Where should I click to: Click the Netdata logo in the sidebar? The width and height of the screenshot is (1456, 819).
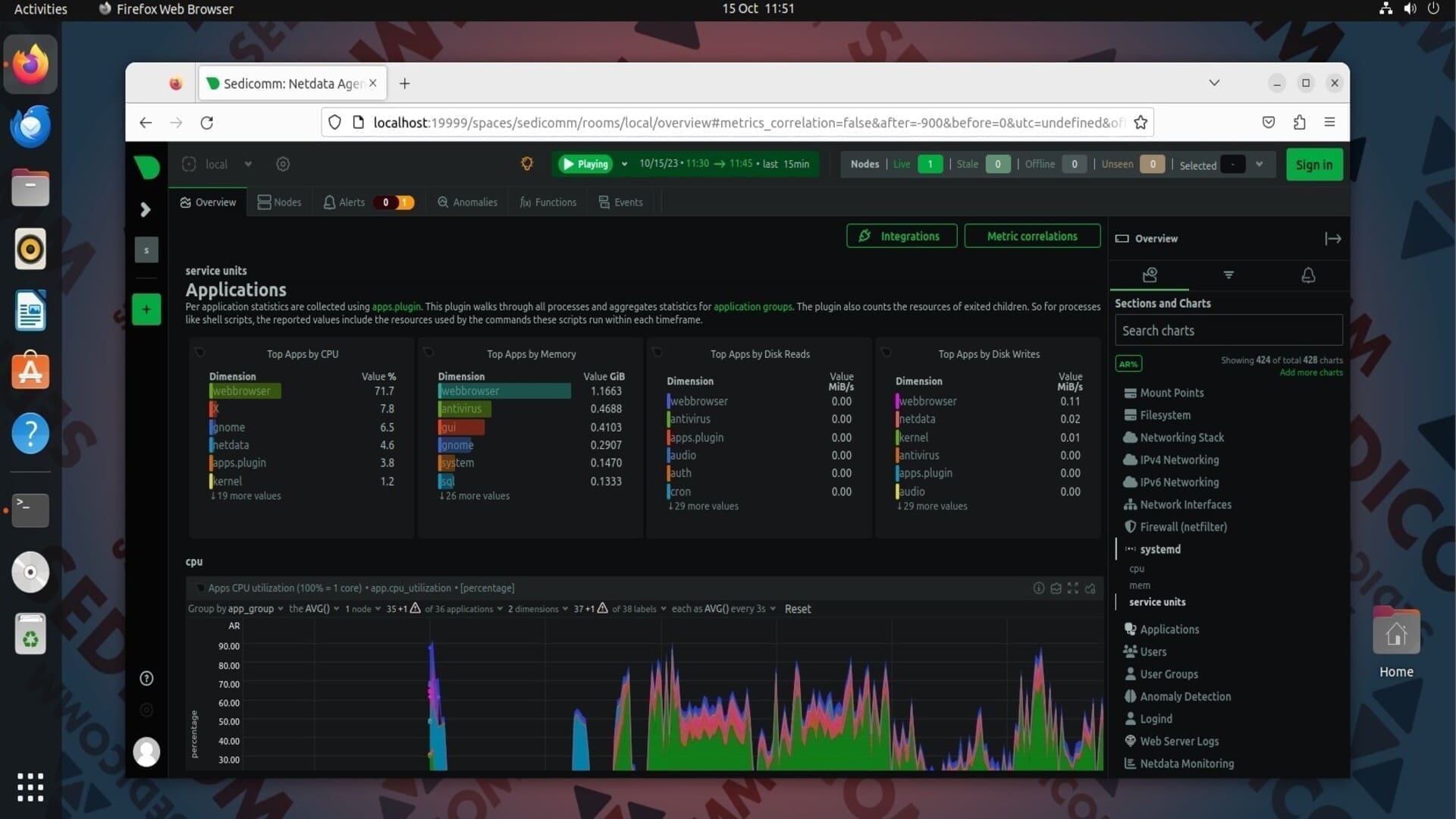(146, 166)
